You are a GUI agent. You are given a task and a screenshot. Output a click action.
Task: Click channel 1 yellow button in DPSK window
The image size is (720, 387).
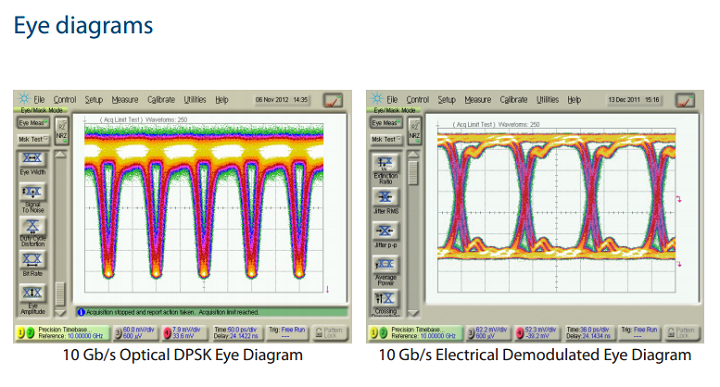tap(21, 333)
